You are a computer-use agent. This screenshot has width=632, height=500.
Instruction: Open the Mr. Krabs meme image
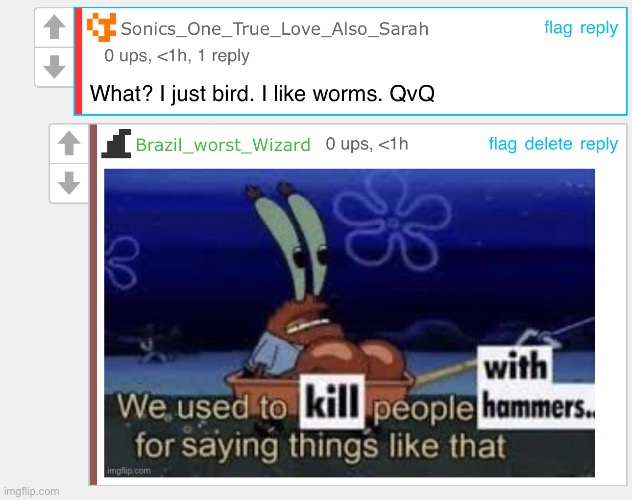coord(349,323)
